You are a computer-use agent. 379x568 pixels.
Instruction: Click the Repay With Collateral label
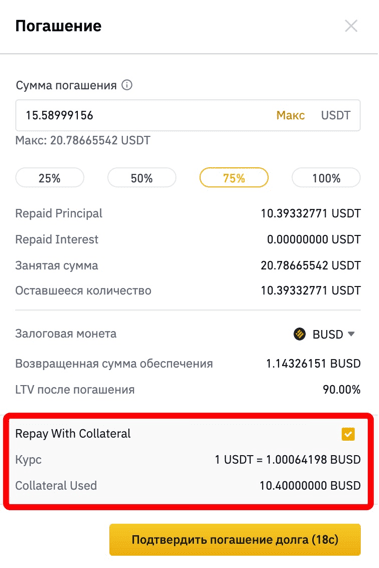[73, 434]
